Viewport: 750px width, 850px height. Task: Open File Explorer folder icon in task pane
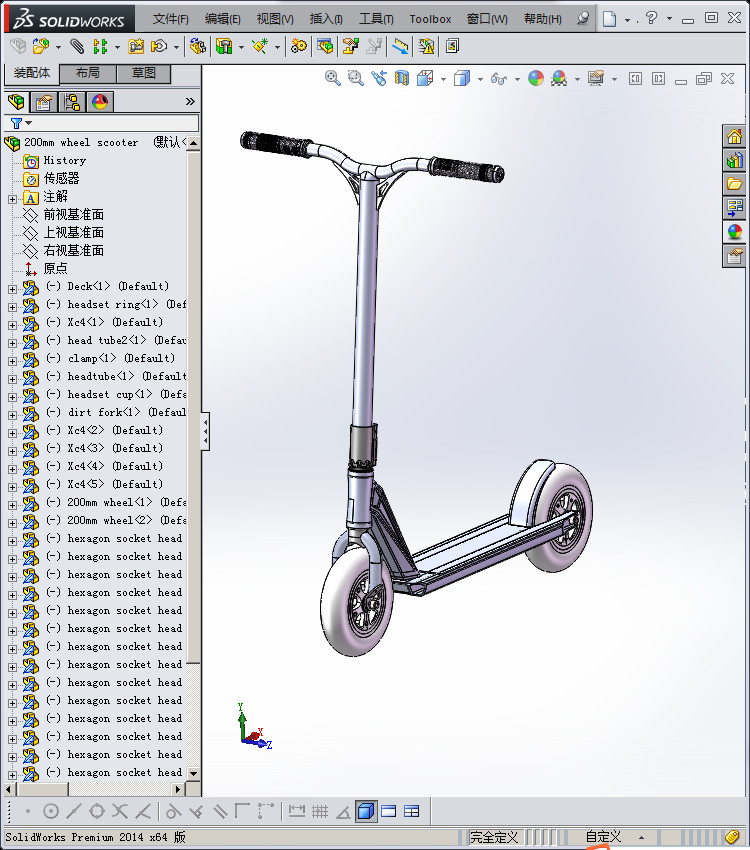coord(734,184)
